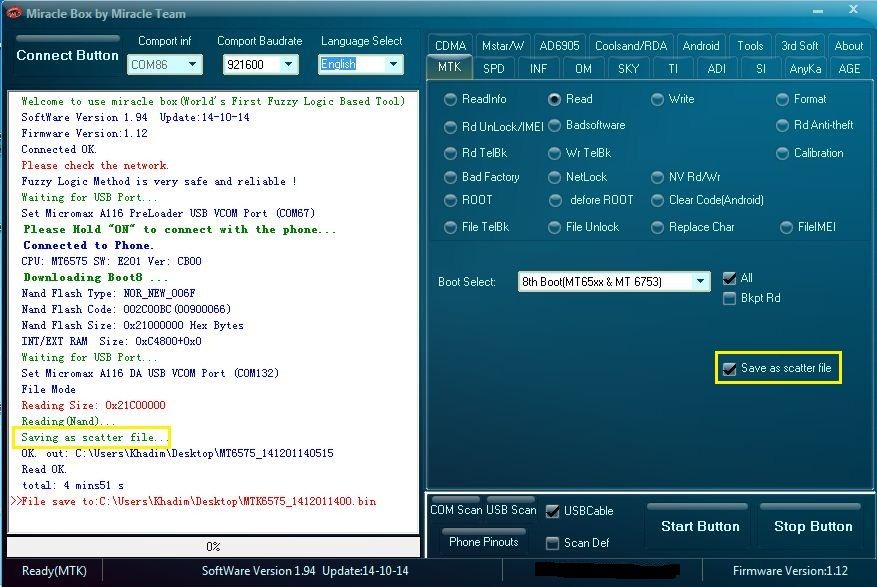Screen dimensions: 877x587
Task: Switch to the ADI tab
Action: [716, 69]
